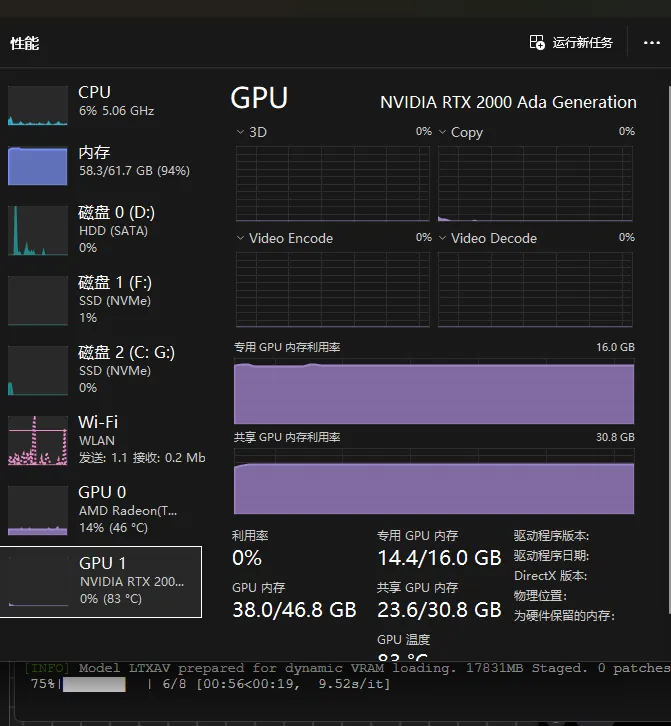Screen dimensions: 671x726
Task: Open Disk 2 (C: G:) entry
Action: pos(101,370)
